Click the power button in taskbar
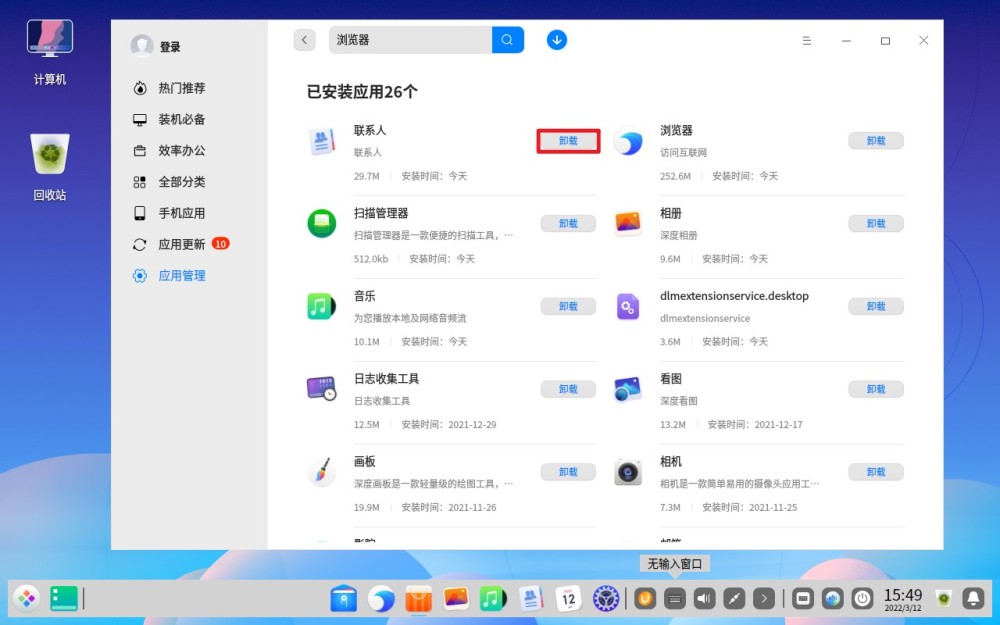The image size is (1000, 625). click(x=862, y=598)
